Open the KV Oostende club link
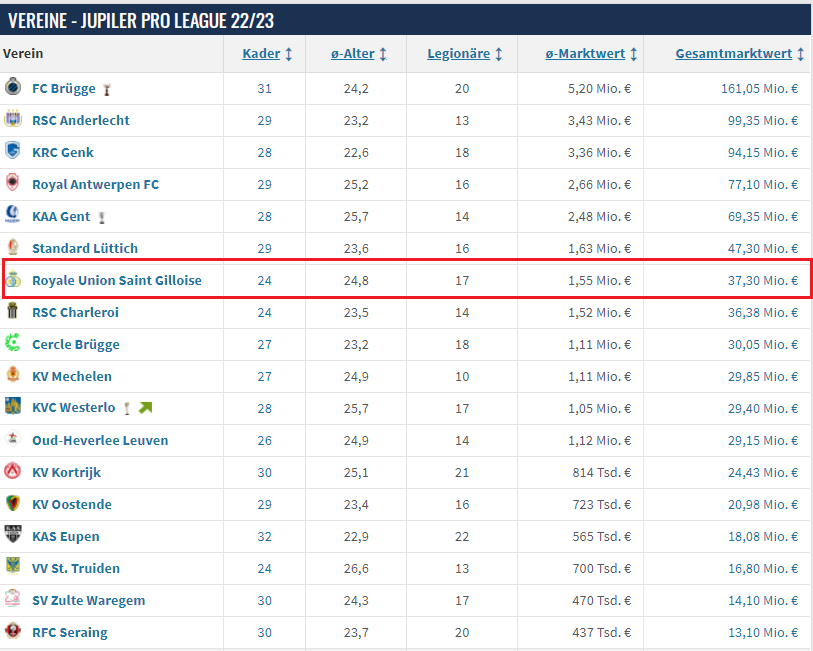 (72, 504)
